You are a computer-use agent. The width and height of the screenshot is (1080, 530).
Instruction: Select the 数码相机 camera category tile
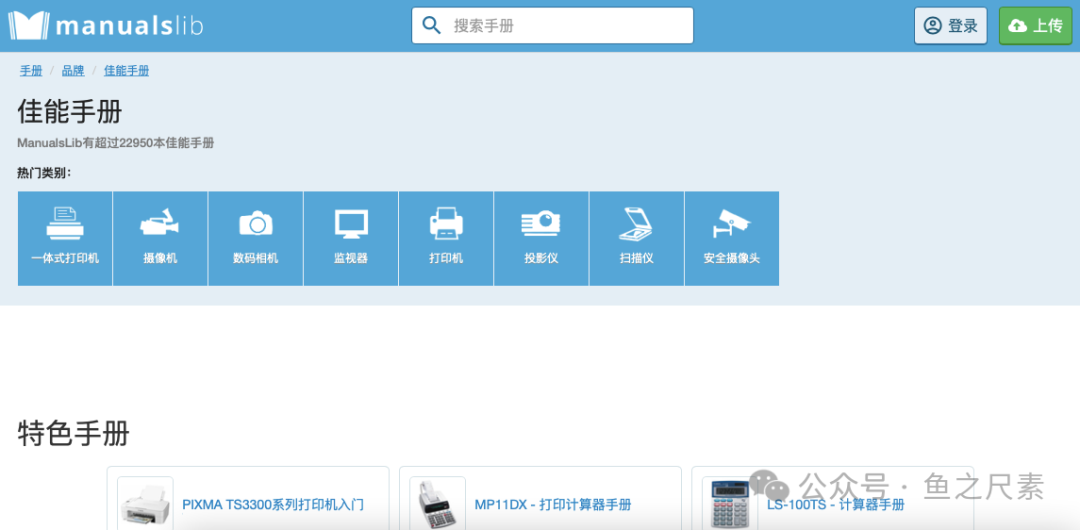256,238
